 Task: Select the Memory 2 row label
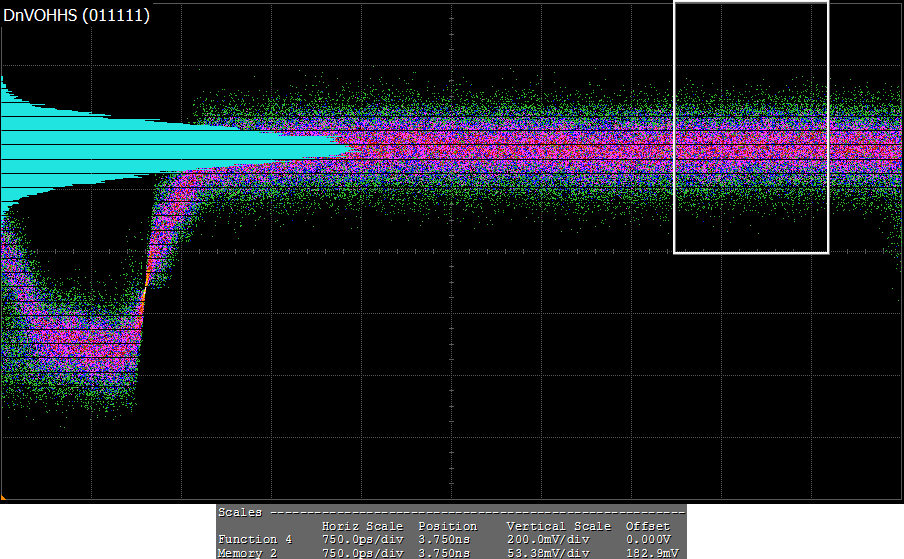coord(248,552)
